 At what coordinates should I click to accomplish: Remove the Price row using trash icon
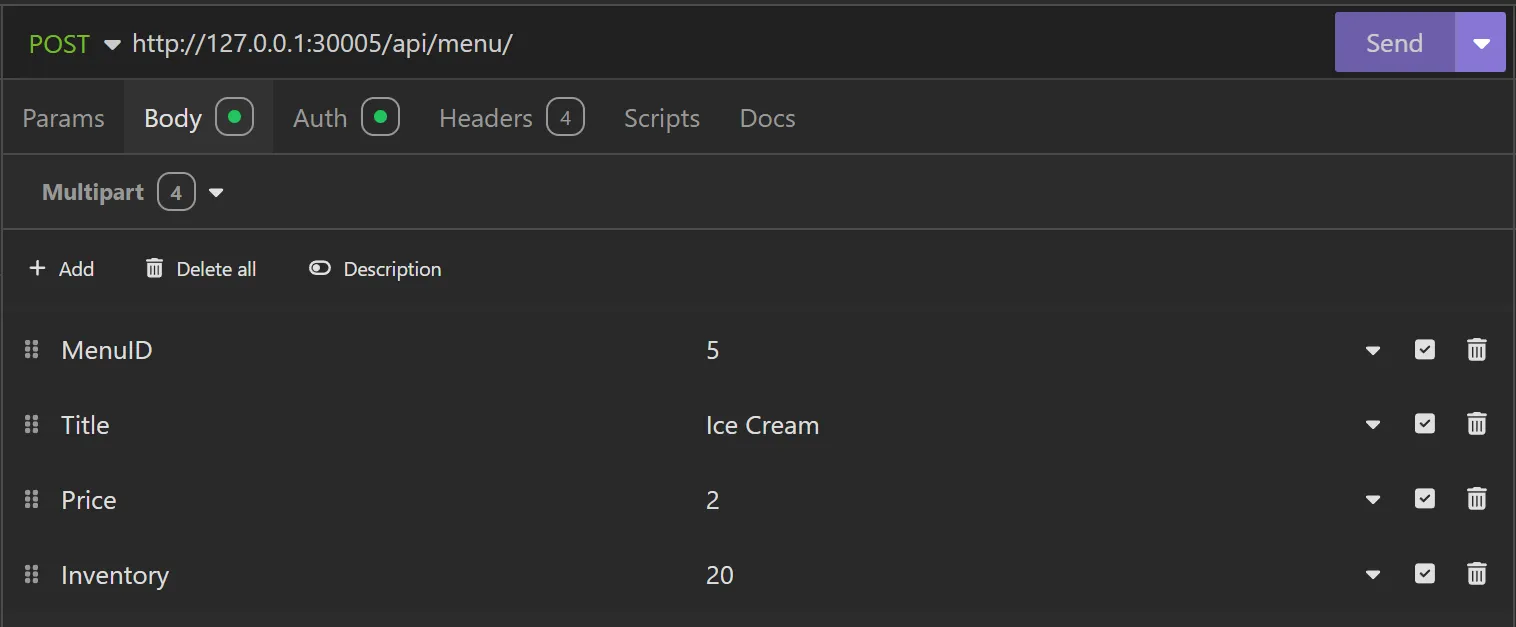tap(1476, 499)
